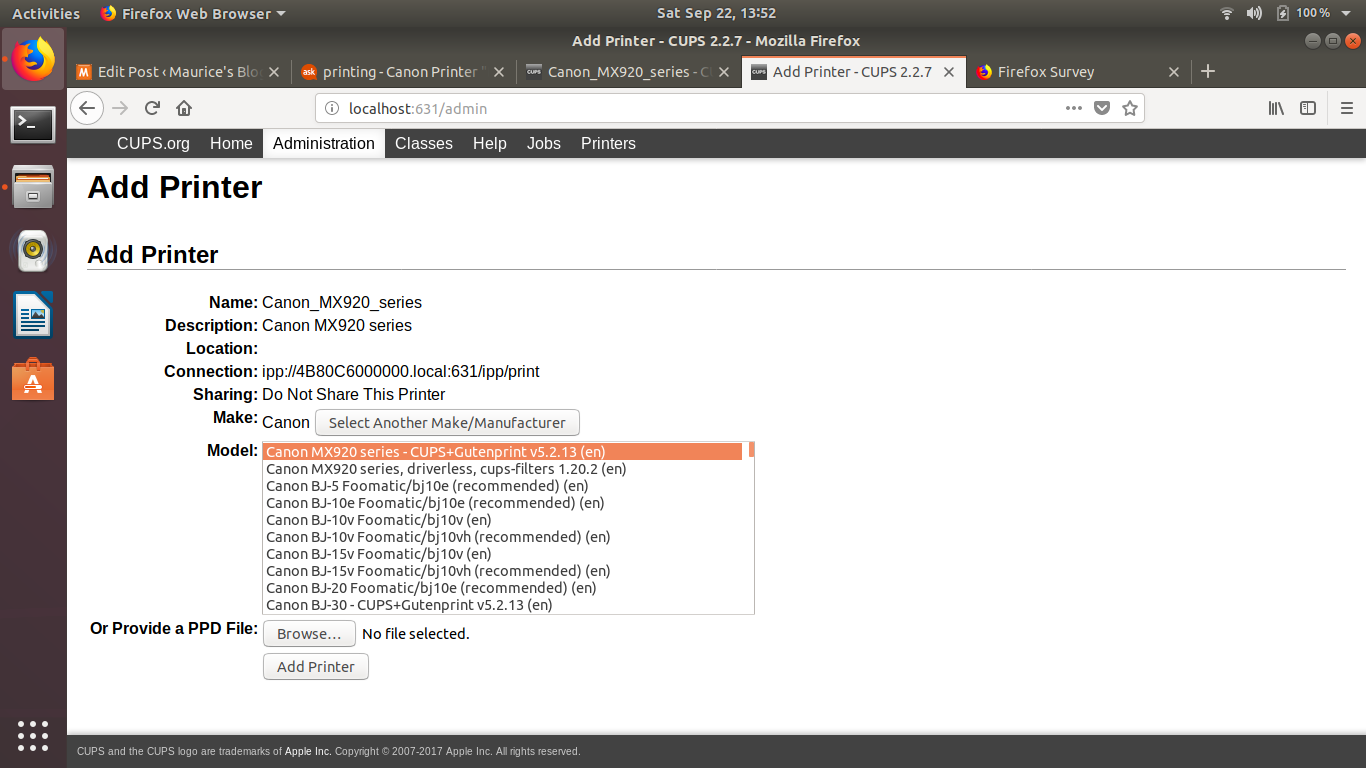Open Terminal from the dock
Viewport: 1366px width, 768px height.
(33, 124)
